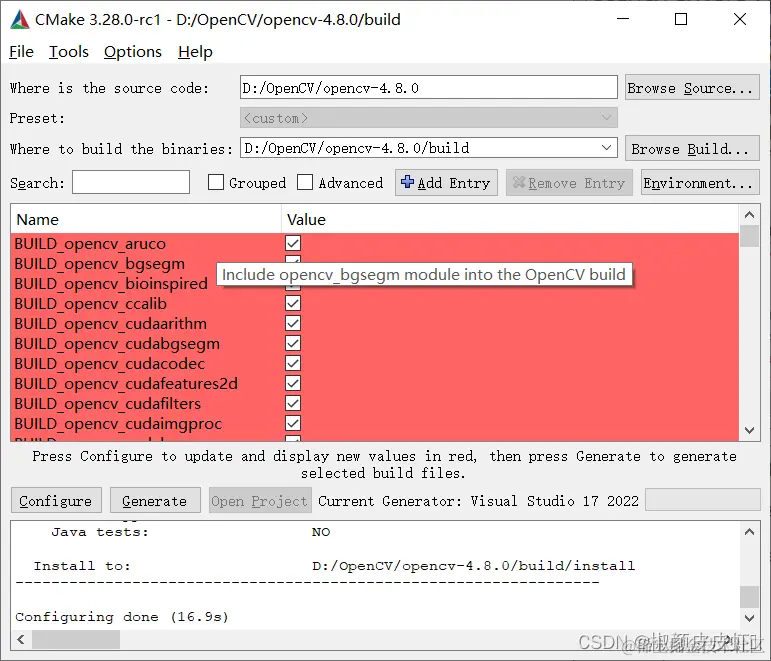Click output log horizontal scrollbar thumb
Image resolution: width=771 pixels, height=661 pixels.
pos(76,639)
